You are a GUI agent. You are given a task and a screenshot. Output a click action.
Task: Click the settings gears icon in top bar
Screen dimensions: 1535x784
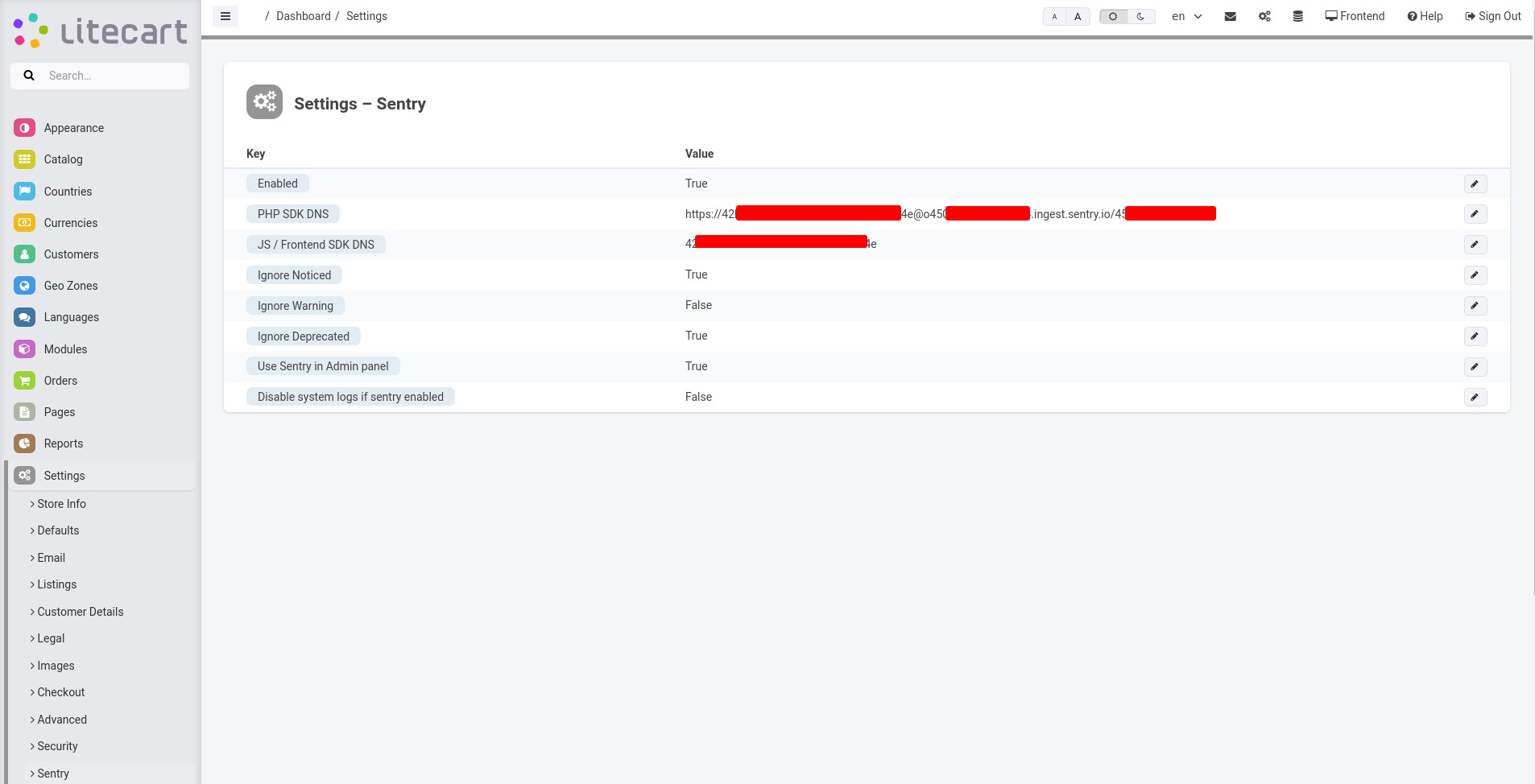point(1264,16)
